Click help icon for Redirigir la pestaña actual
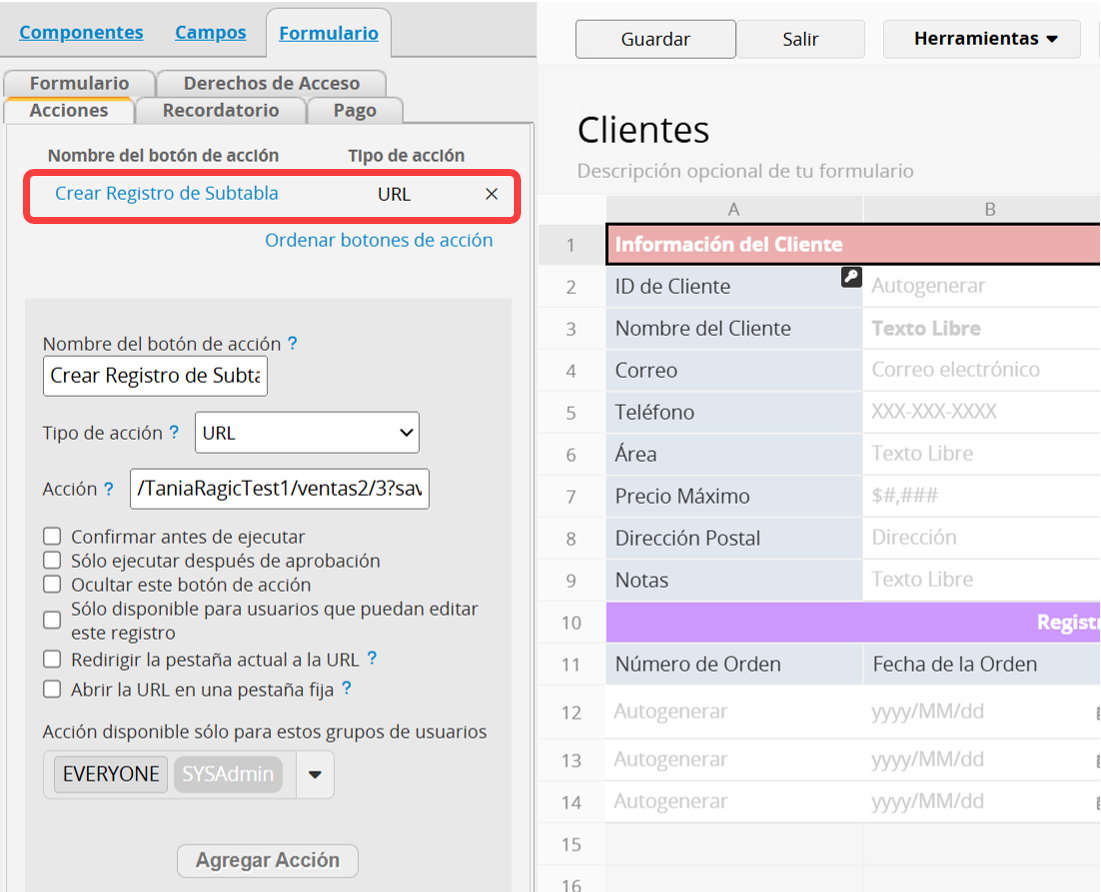1101x892 pixels. [x=372, y=658]
